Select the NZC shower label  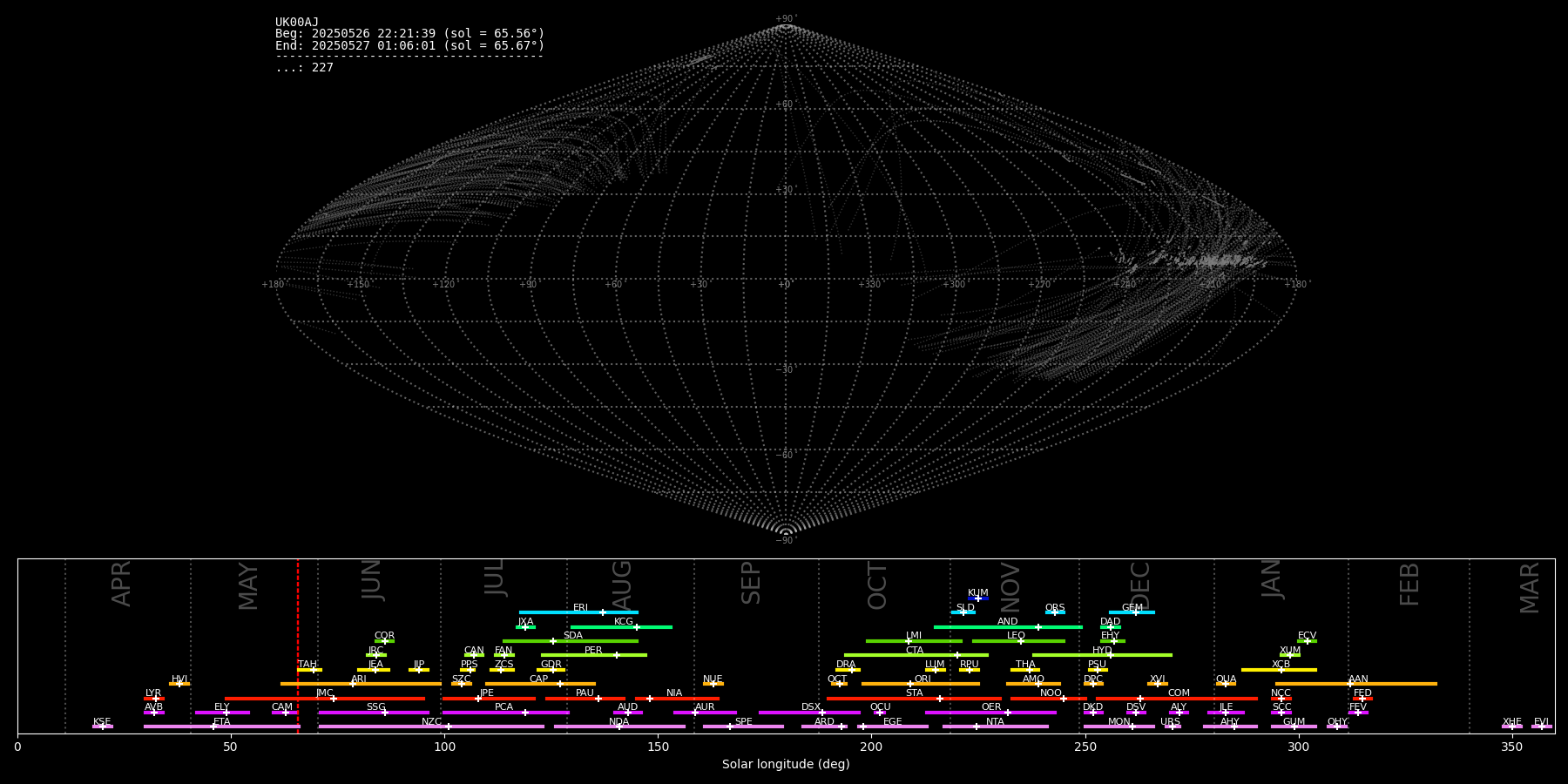[432, 722]
